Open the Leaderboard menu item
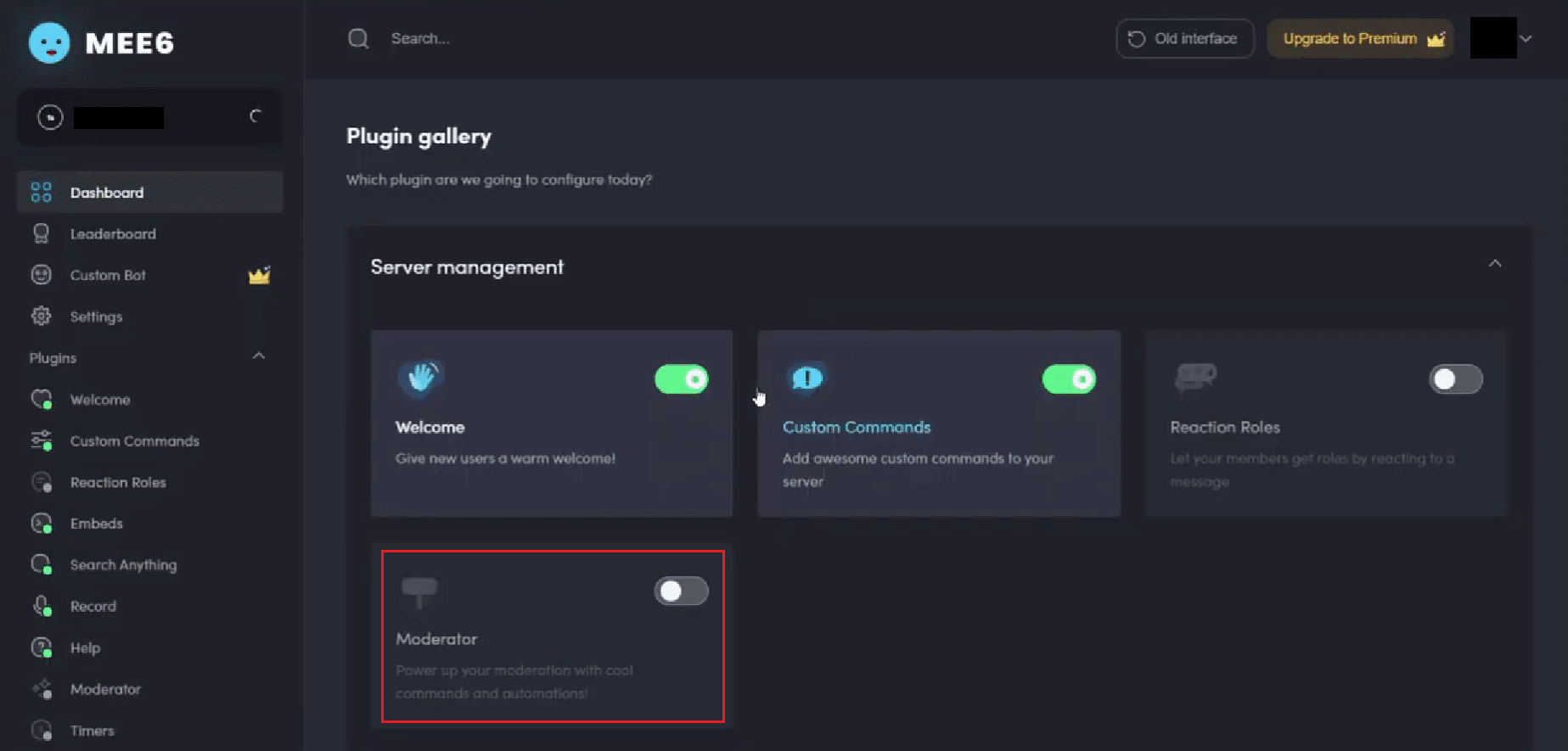This screenshot has height=751, width=1568. (x=149, y=233)
